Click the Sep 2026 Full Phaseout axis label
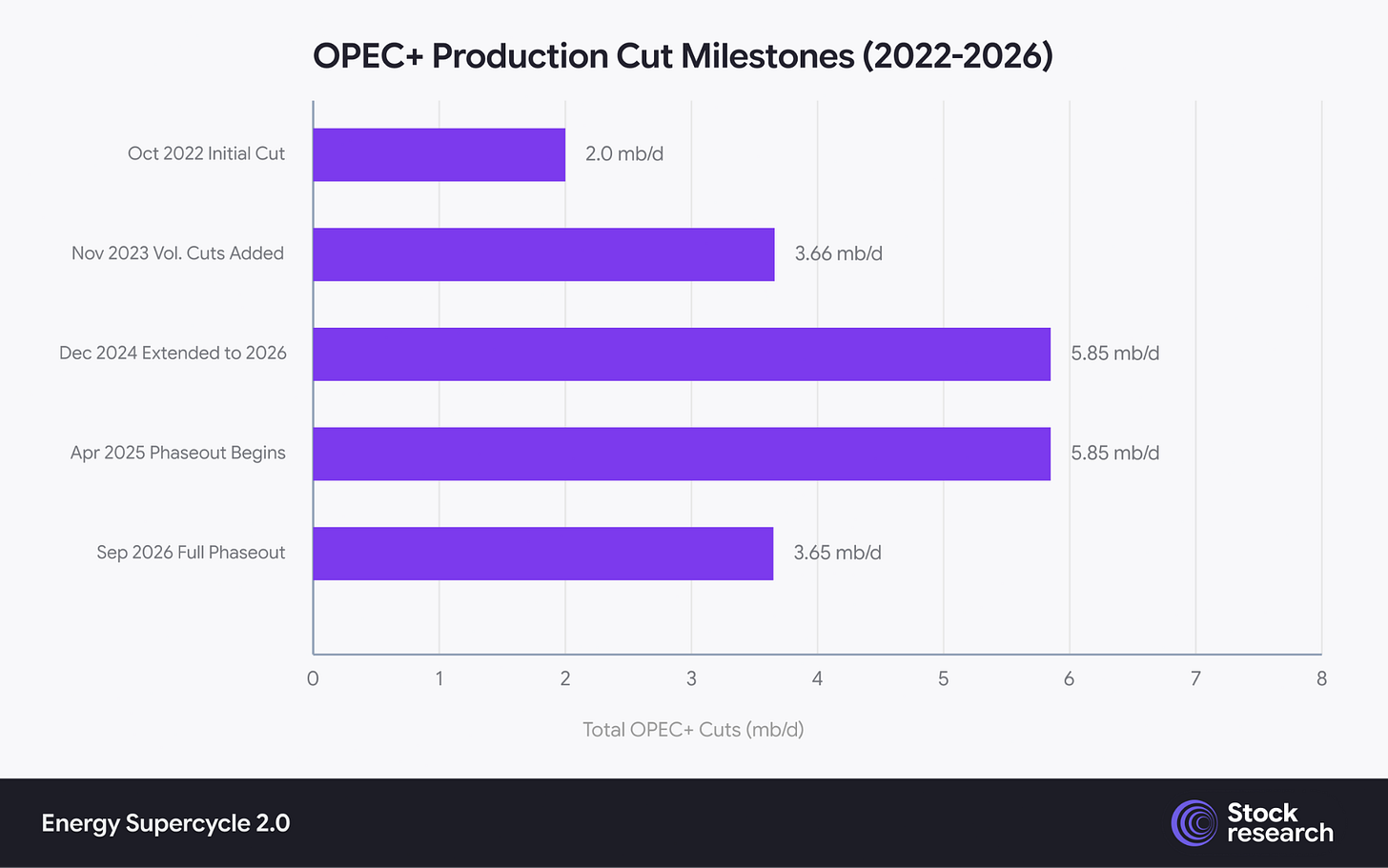1388x868 pixels. [191, 553]
